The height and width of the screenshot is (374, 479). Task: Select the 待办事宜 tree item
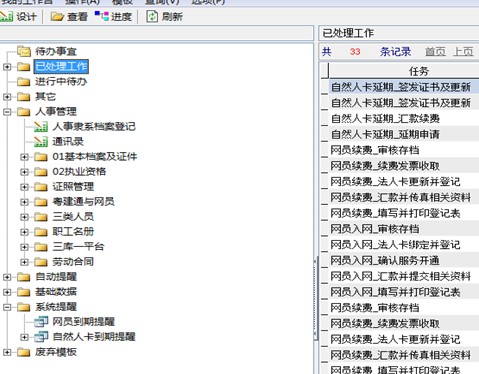pyautogui.click(x=56, y=51)
